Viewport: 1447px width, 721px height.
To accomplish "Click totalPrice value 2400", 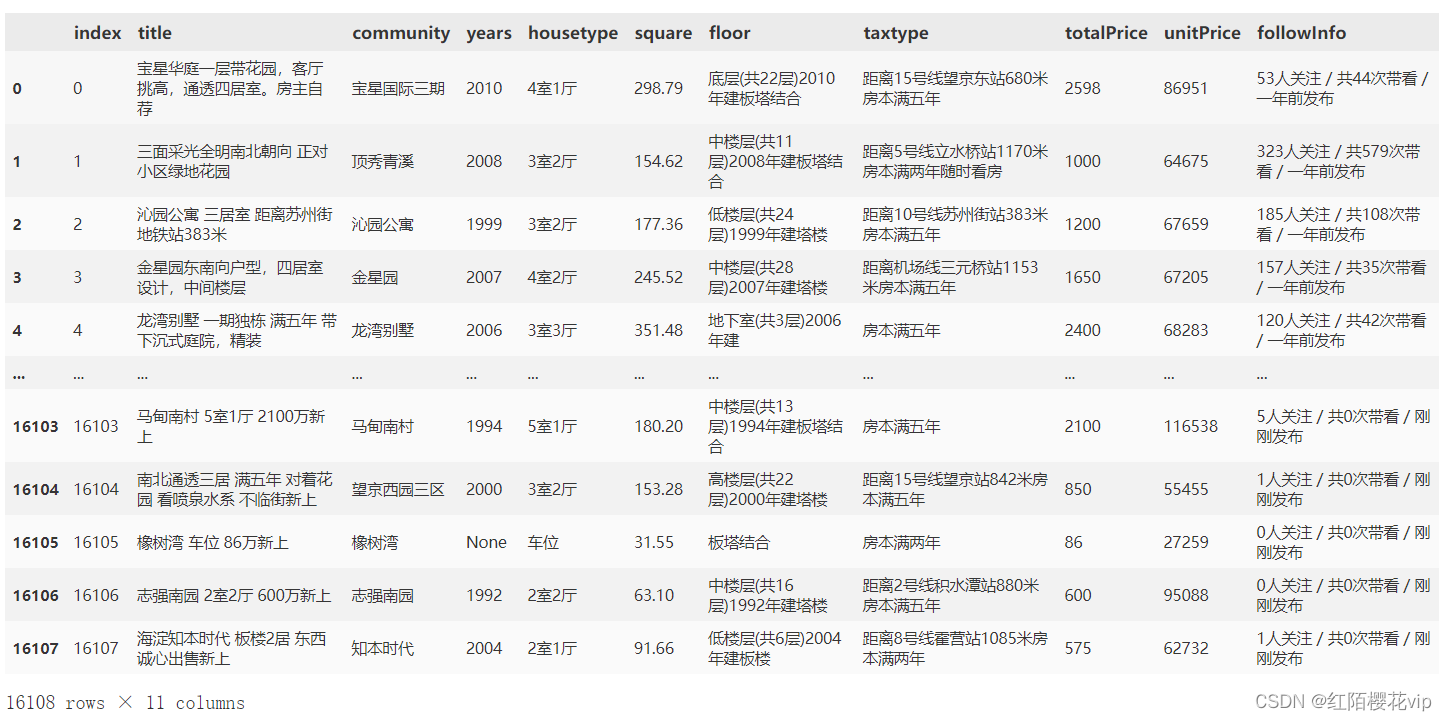I will (x=1082, y=330).
